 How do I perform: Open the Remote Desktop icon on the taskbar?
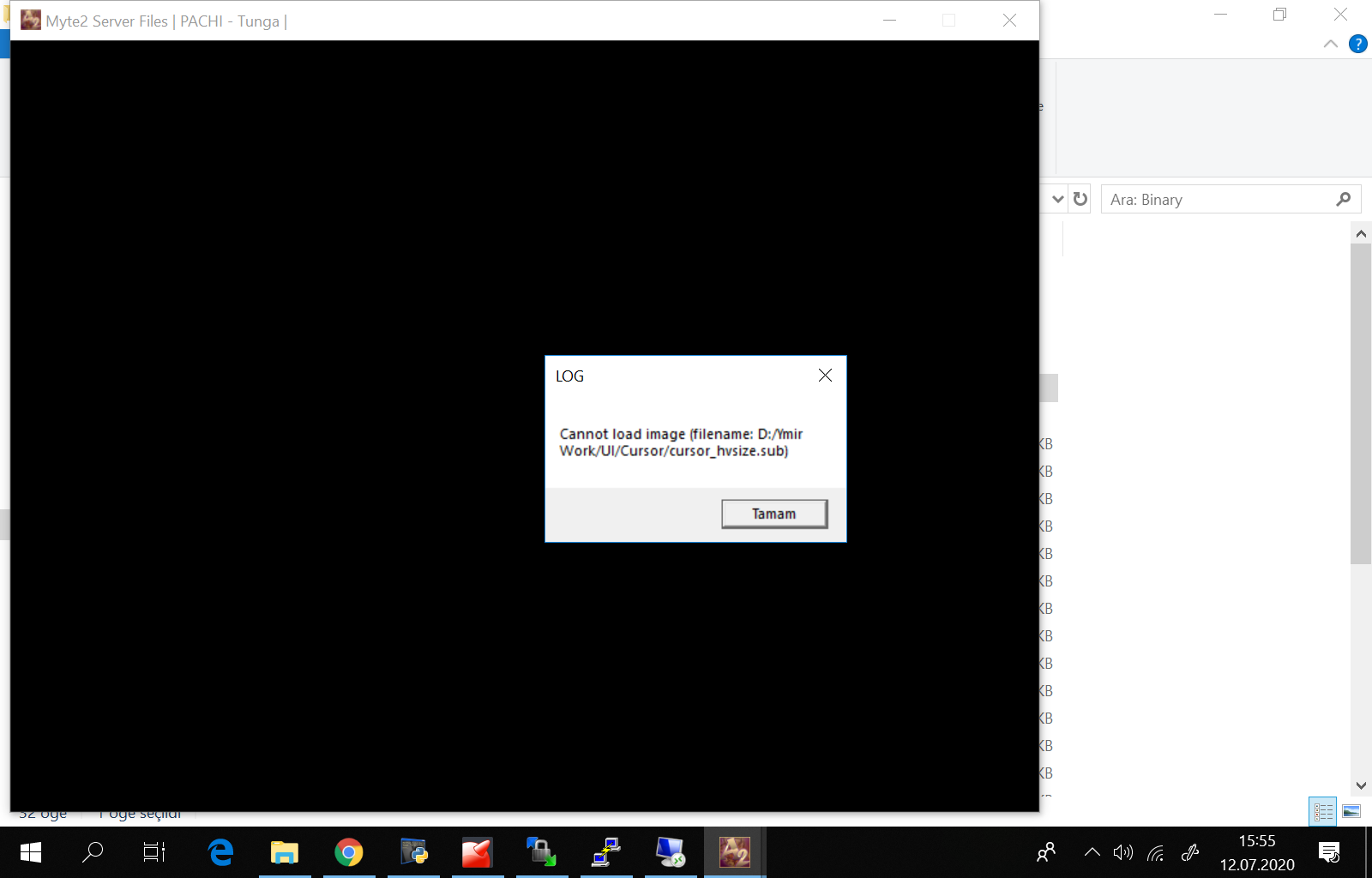point(671,852)
